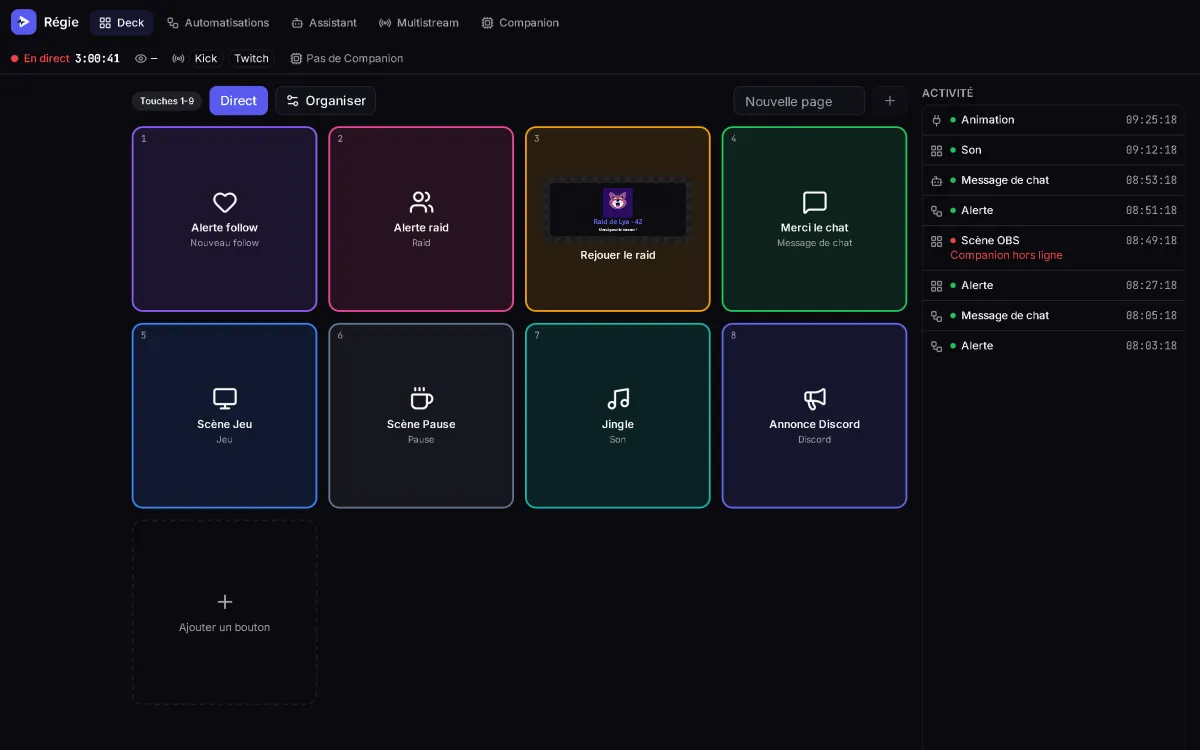Trigger the Merci le chat deck button
The image size is (1200, 750).
[815, 219]
